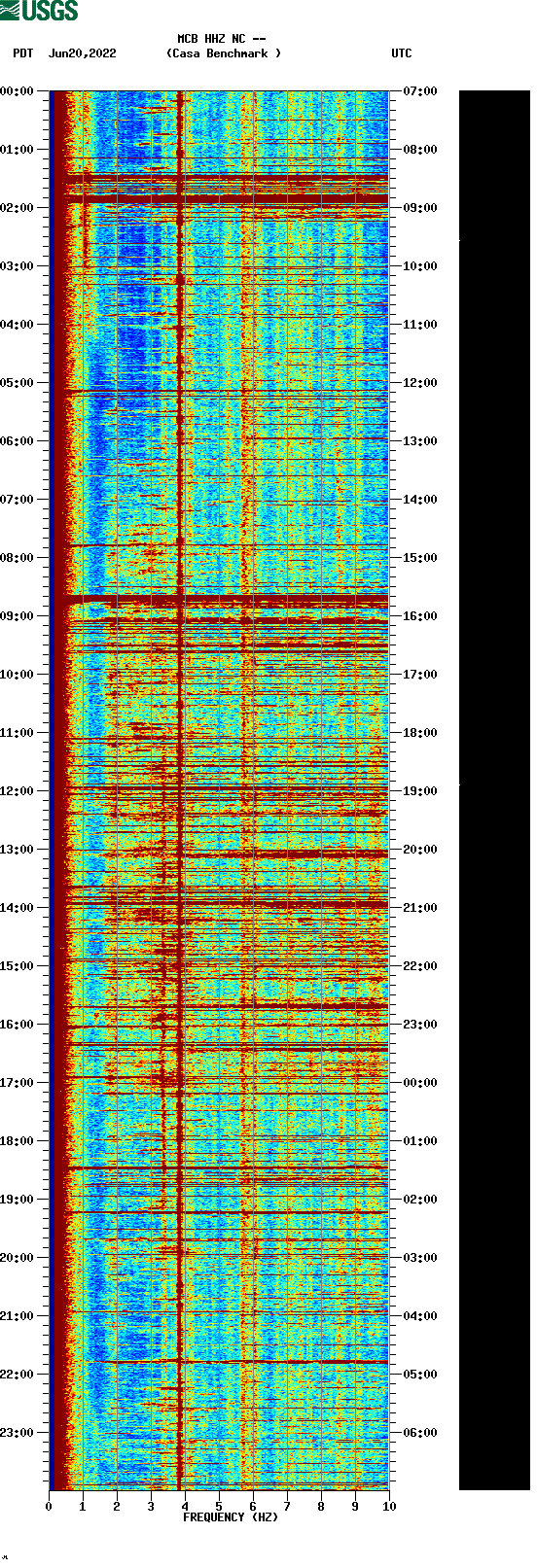Click the frequency axis tick label 10
This screenshot has width=537, height=1568.
click(x=389, y=1507)
